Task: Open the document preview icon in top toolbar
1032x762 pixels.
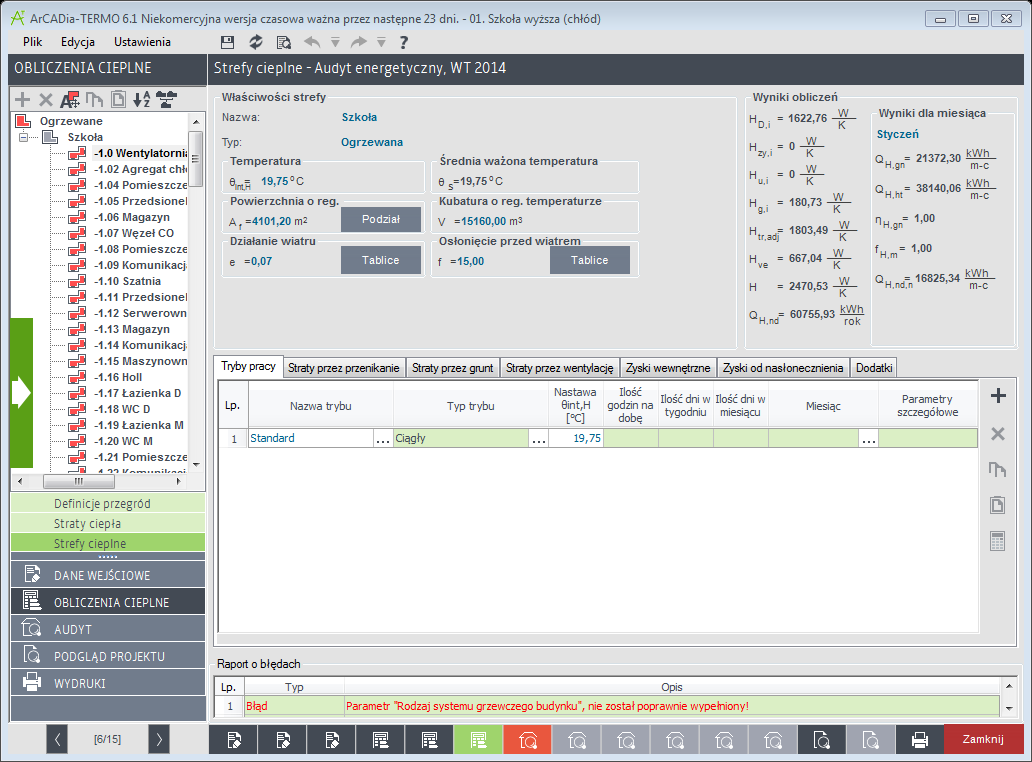Action: [x=284, y=42]
